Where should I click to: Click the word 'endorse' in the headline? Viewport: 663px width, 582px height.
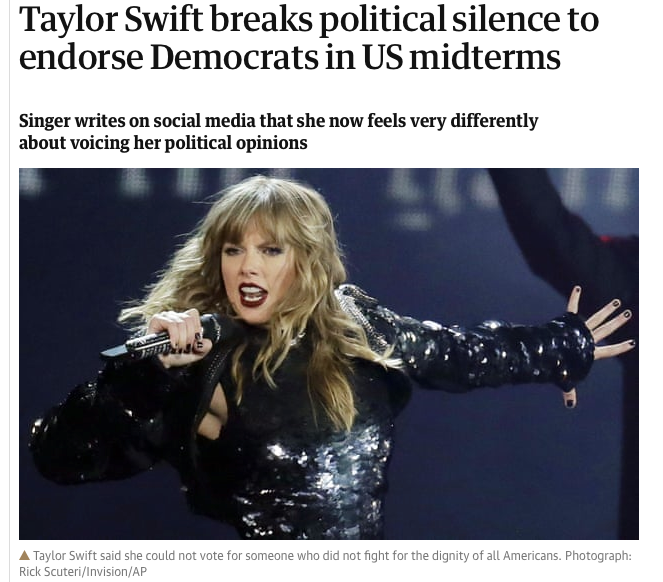[82, 58]
